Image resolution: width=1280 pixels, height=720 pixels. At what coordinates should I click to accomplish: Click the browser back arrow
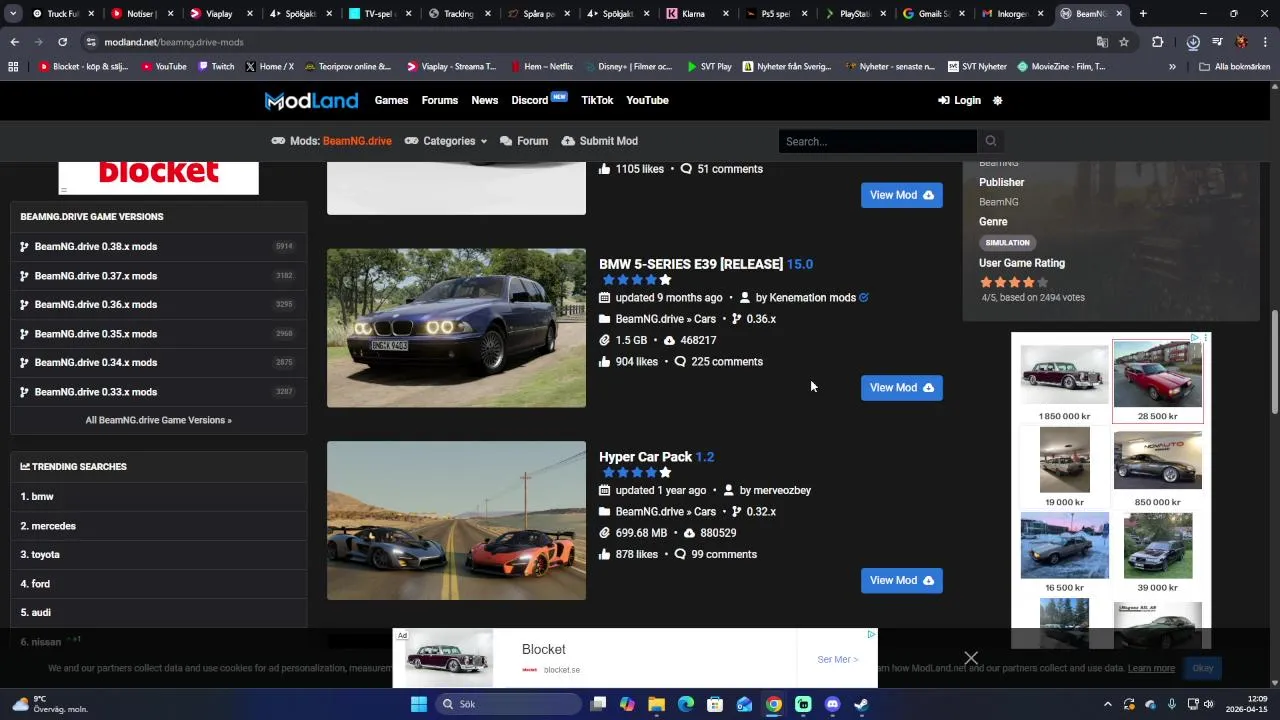pyautogui.click(x=14, y=42)
